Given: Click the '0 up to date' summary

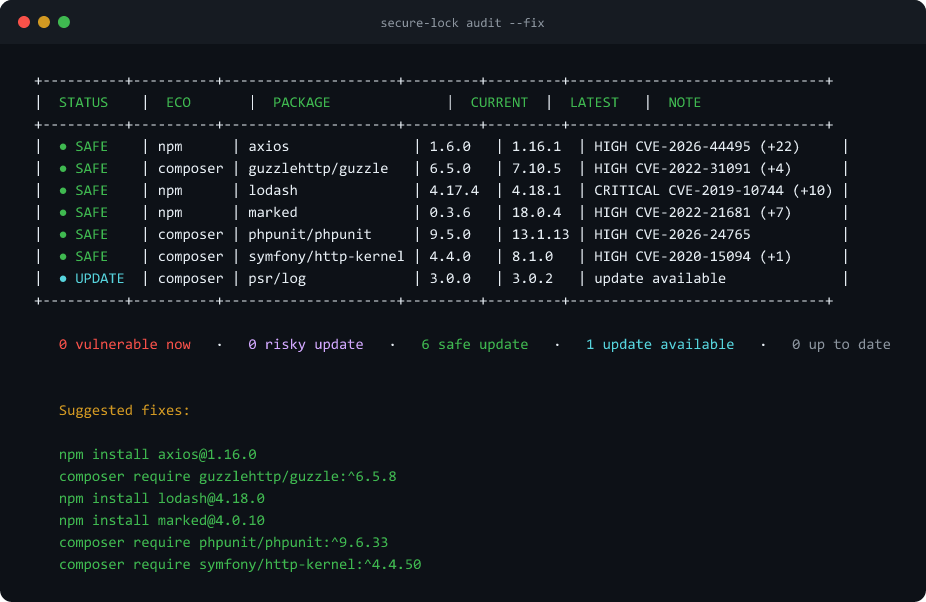Looking at the screenshot, I should [841, 344].
